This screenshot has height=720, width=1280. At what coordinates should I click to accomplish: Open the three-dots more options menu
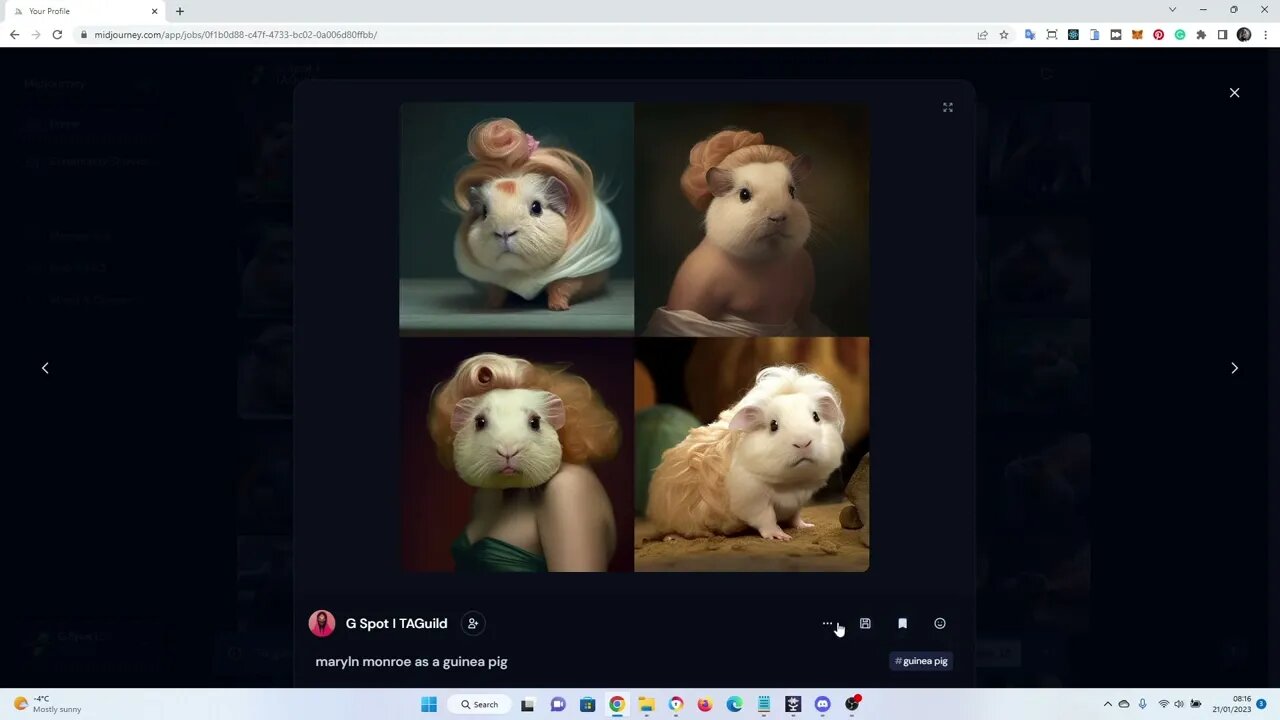pyautogui.click(x=827, y=623)
